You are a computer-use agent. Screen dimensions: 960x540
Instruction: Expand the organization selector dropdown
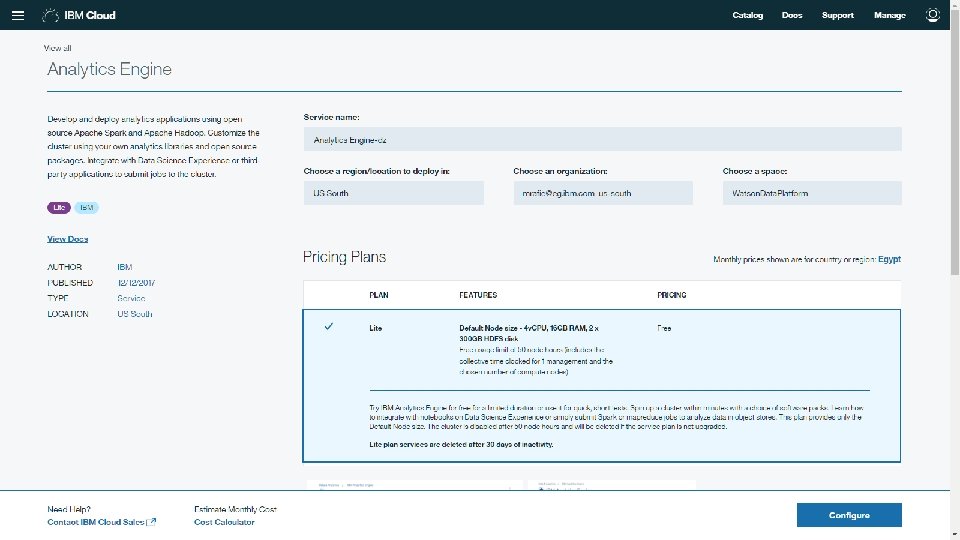point(602,193)
